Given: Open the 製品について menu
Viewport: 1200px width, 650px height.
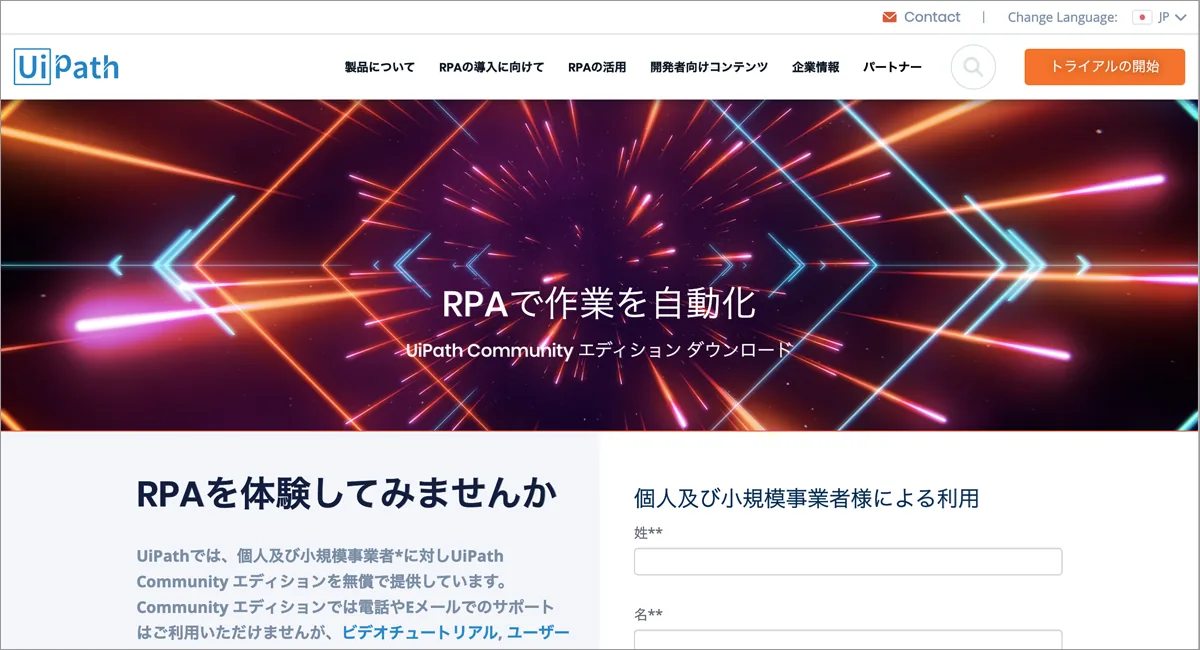Looking at the screenshot, I should tap(380, 67).
